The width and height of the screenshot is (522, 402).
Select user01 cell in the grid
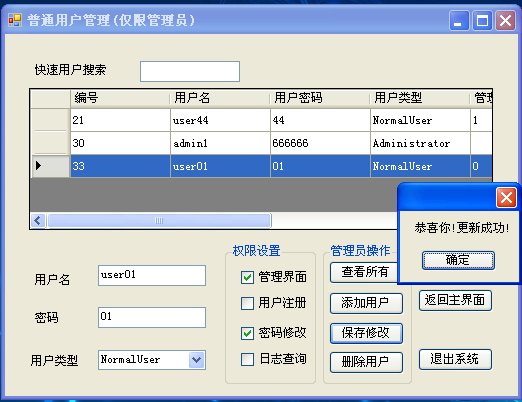click(x=220, y=166)
